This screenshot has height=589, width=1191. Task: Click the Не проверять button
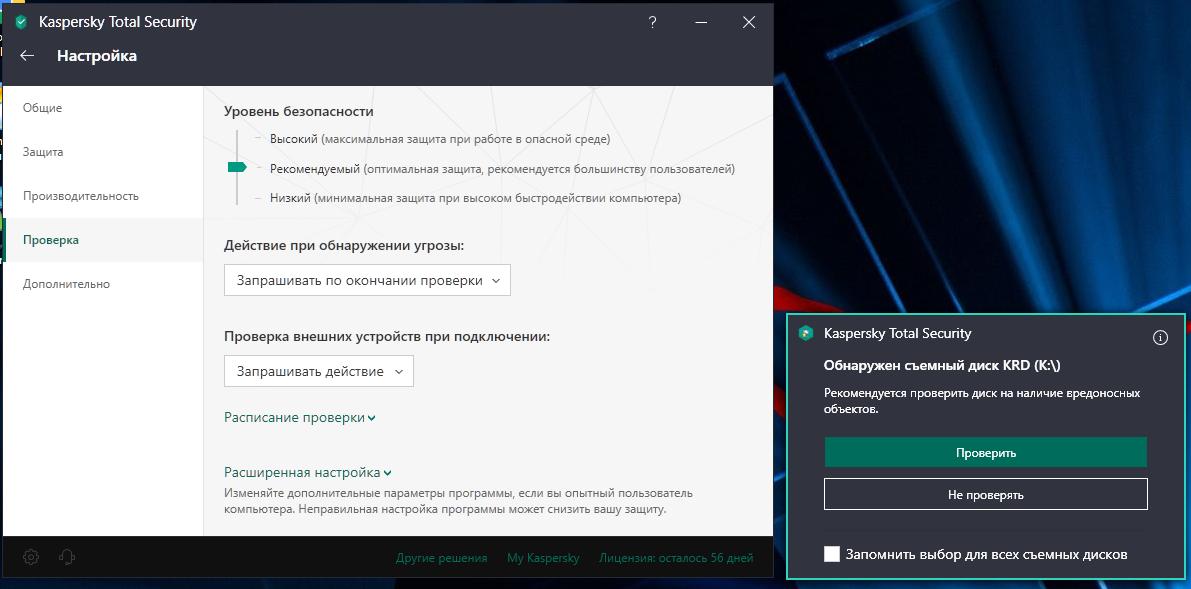pos(986,494)
